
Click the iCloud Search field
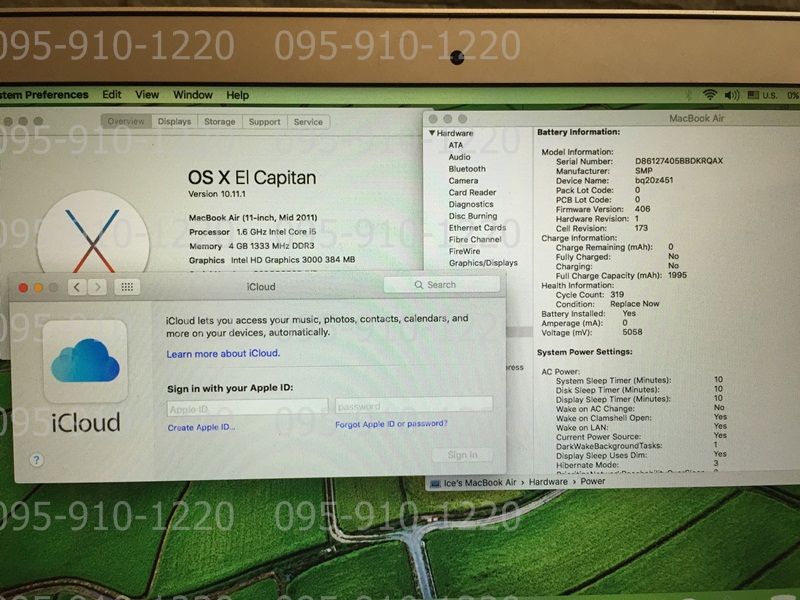pos(442,285)
